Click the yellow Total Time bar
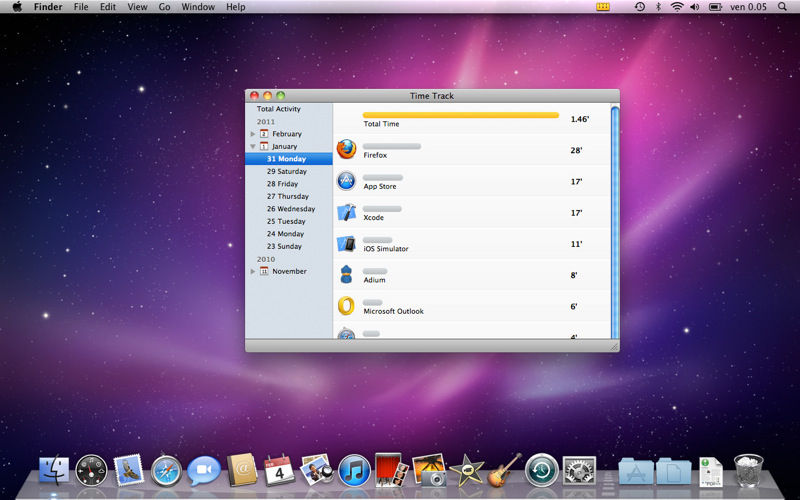The image size is (800, 500). point(460,115)
